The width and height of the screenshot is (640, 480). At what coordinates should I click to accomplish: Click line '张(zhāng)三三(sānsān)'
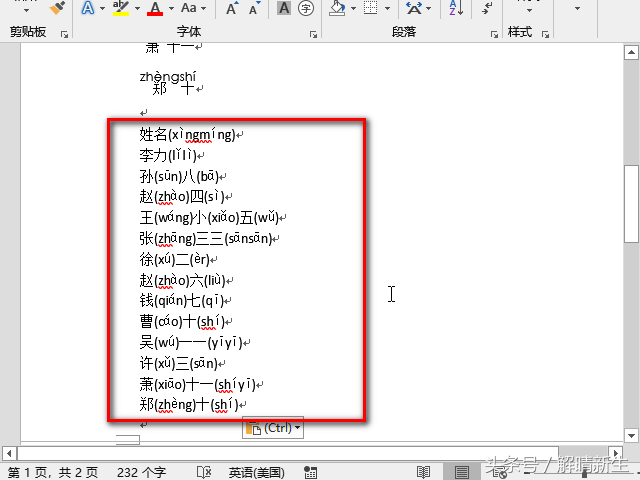click(206, 239)
